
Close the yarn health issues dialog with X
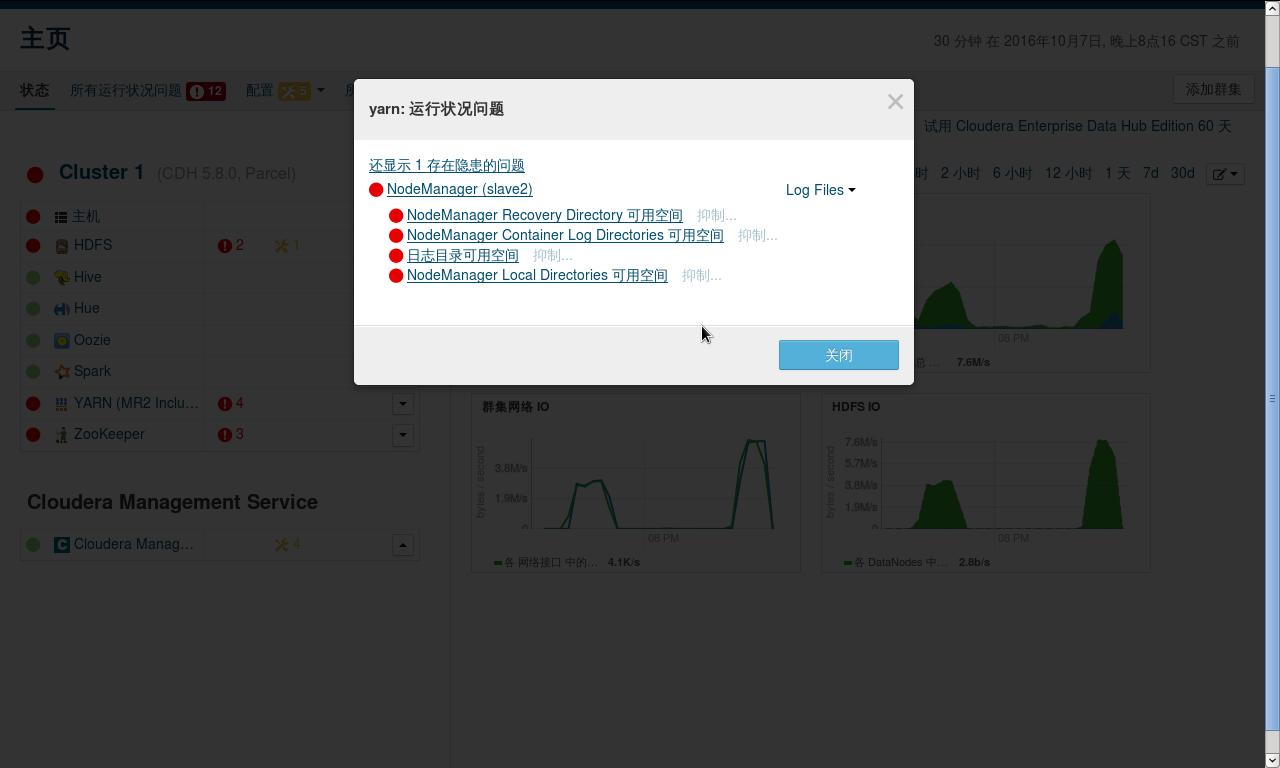[895, 102]
